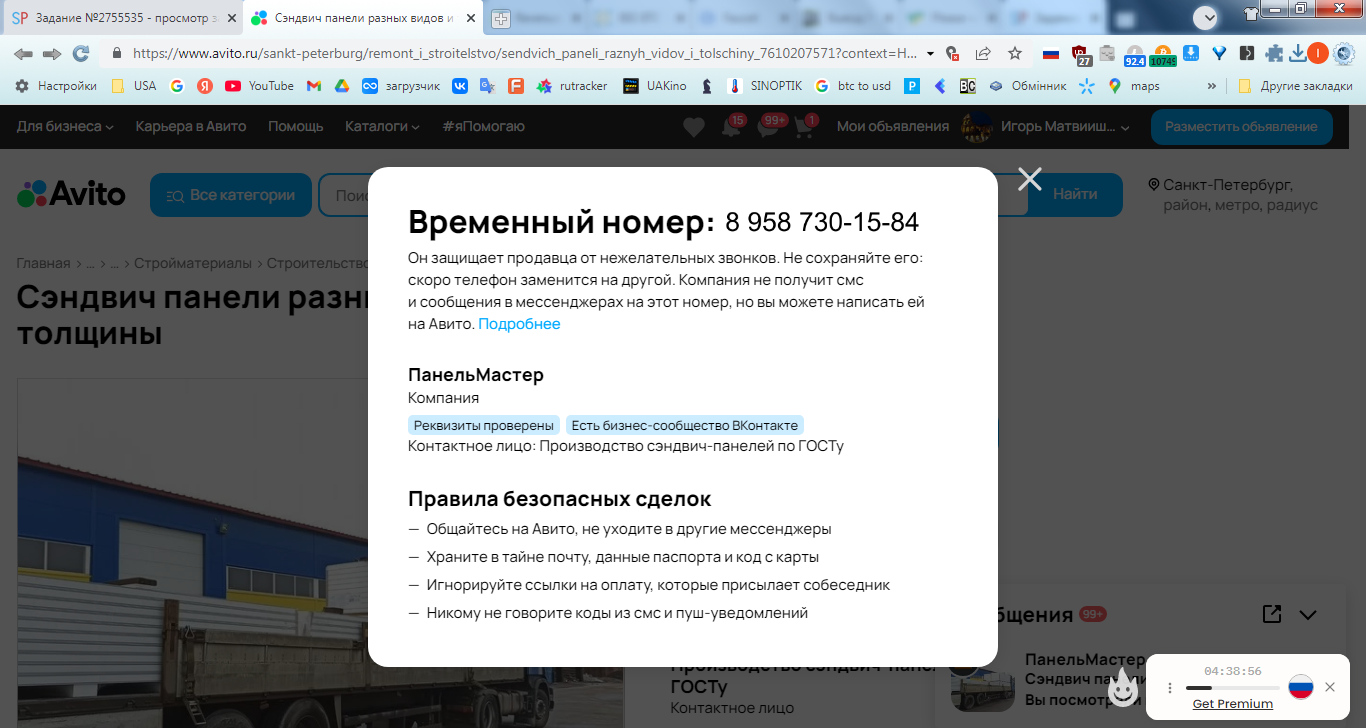
Task: Open the UAKino bookmark
Action: tap(655, 86)
